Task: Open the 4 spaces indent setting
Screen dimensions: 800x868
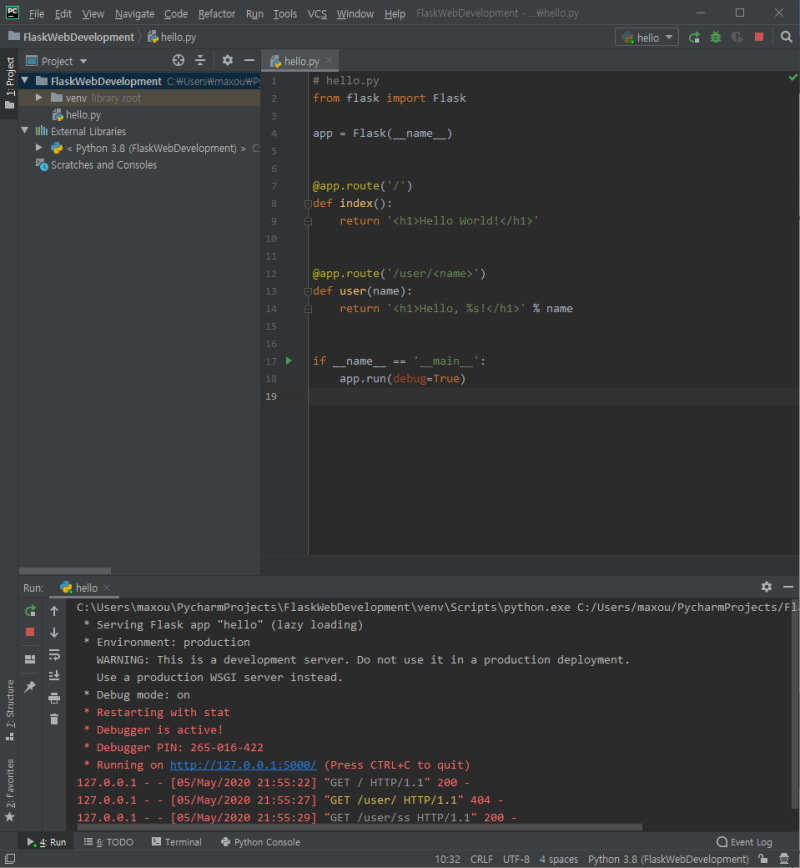Action: (x=558, y=859)
